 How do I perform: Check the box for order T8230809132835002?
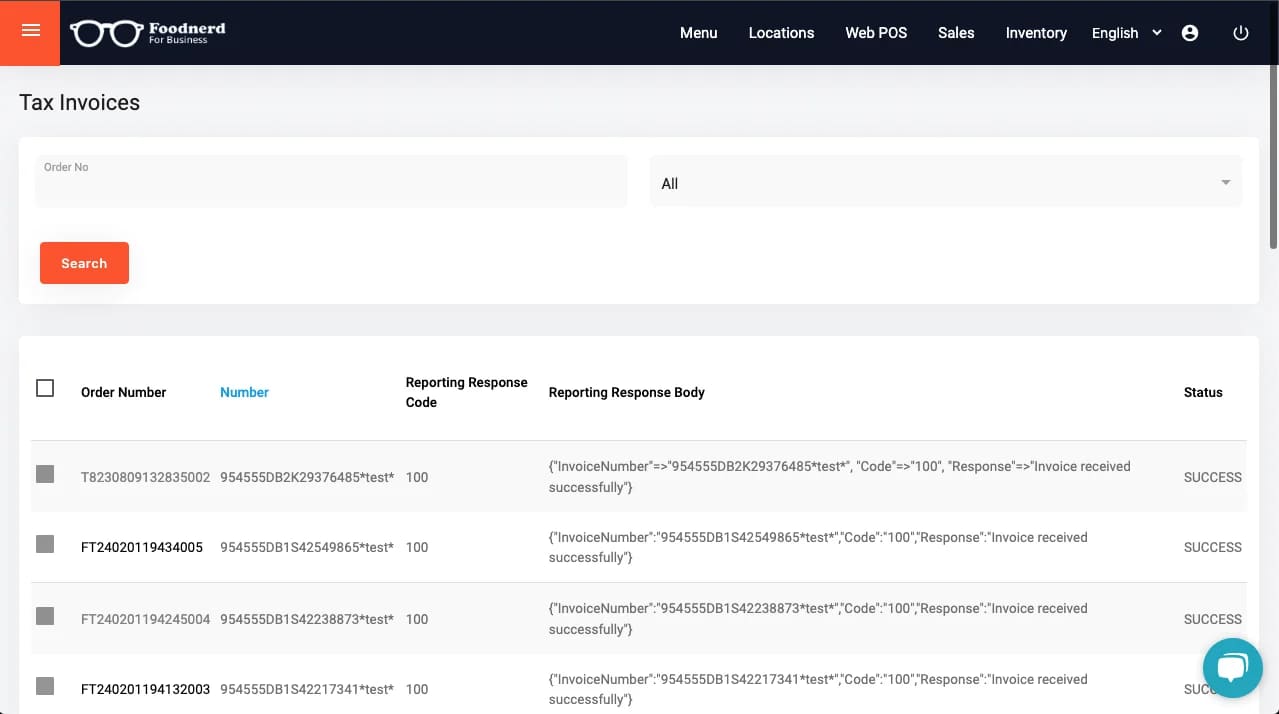tap(45, 474)
